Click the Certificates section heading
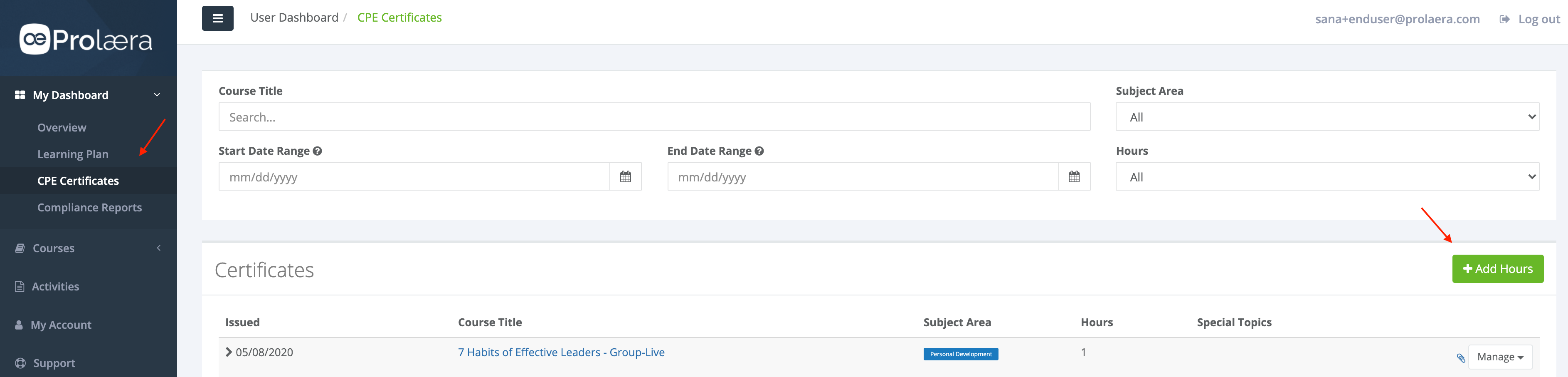The height and width of the screenshot is (377, 1568). [x=264, y=270]
